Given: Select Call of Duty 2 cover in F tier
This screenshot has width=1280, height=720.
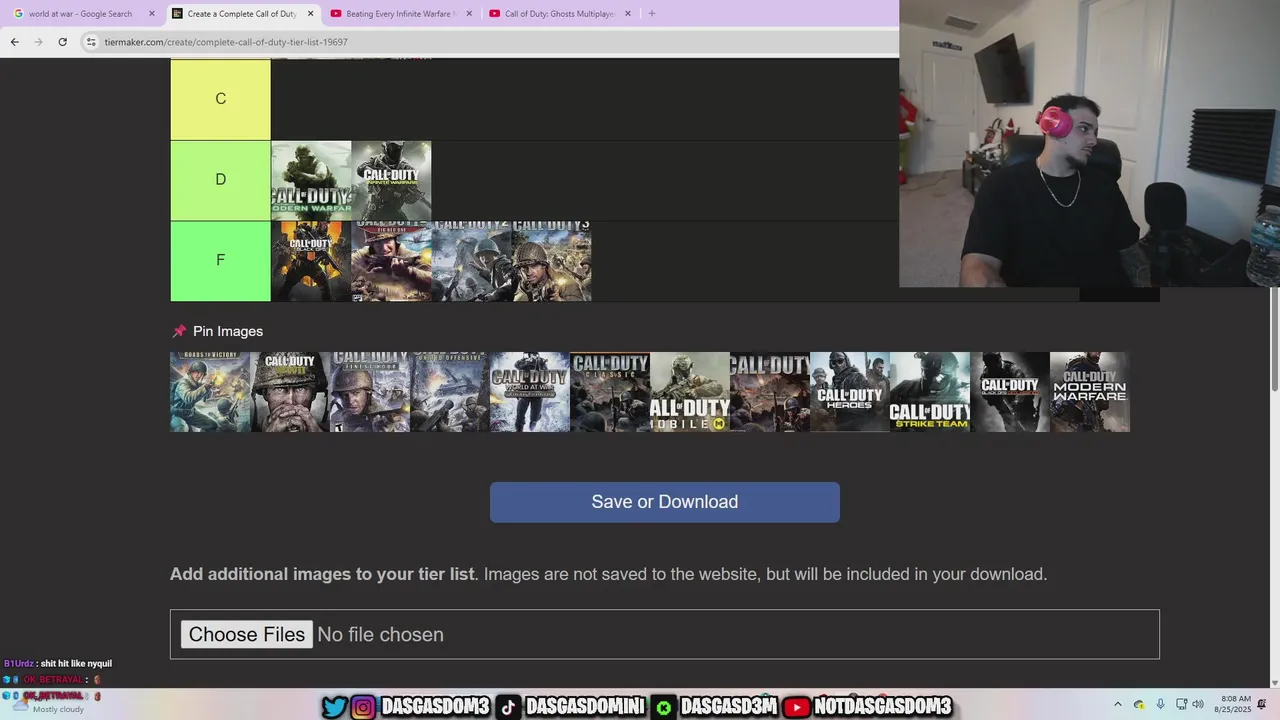Looking at the screenshot, I should coord(471,261).
